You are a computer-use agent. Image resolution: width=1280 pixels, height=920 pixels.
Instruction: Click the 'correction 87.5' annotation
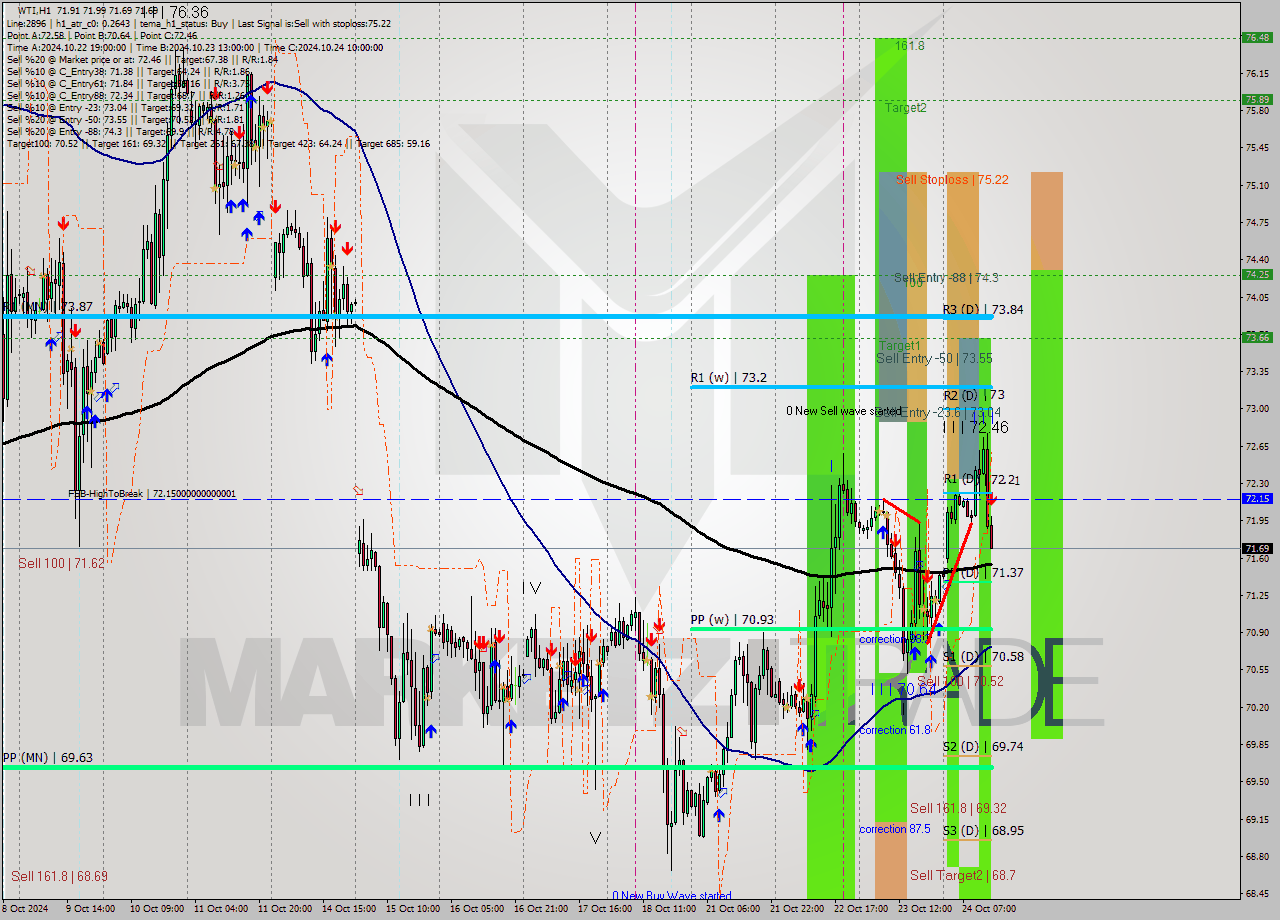(895, 829)
